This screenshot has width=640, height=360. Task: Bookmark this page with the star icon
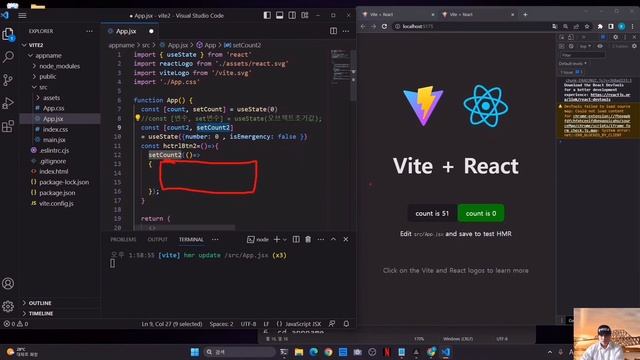[587, 26]
